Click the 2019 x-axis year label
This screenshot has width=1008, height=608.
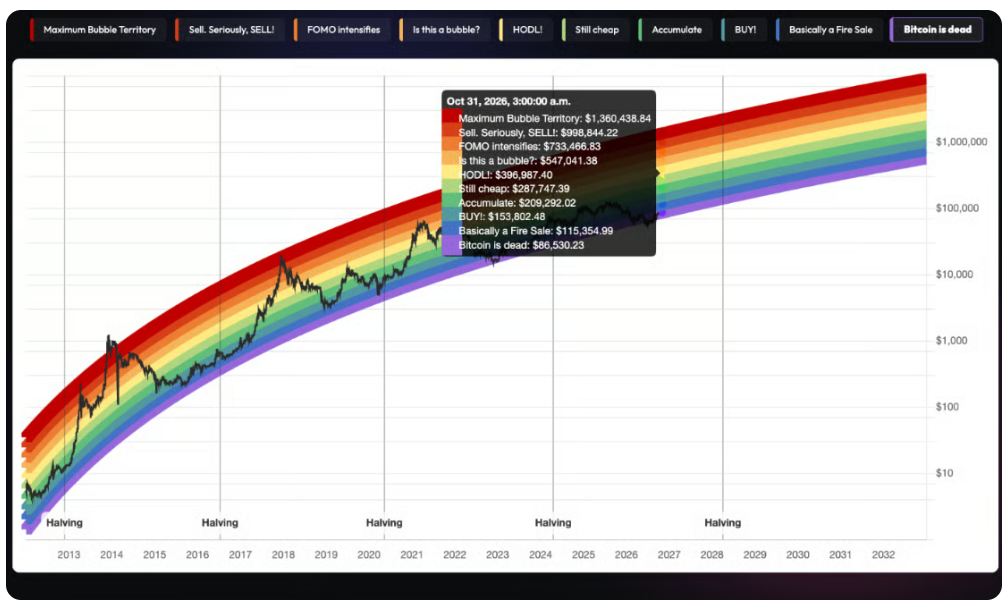point(326,554)
